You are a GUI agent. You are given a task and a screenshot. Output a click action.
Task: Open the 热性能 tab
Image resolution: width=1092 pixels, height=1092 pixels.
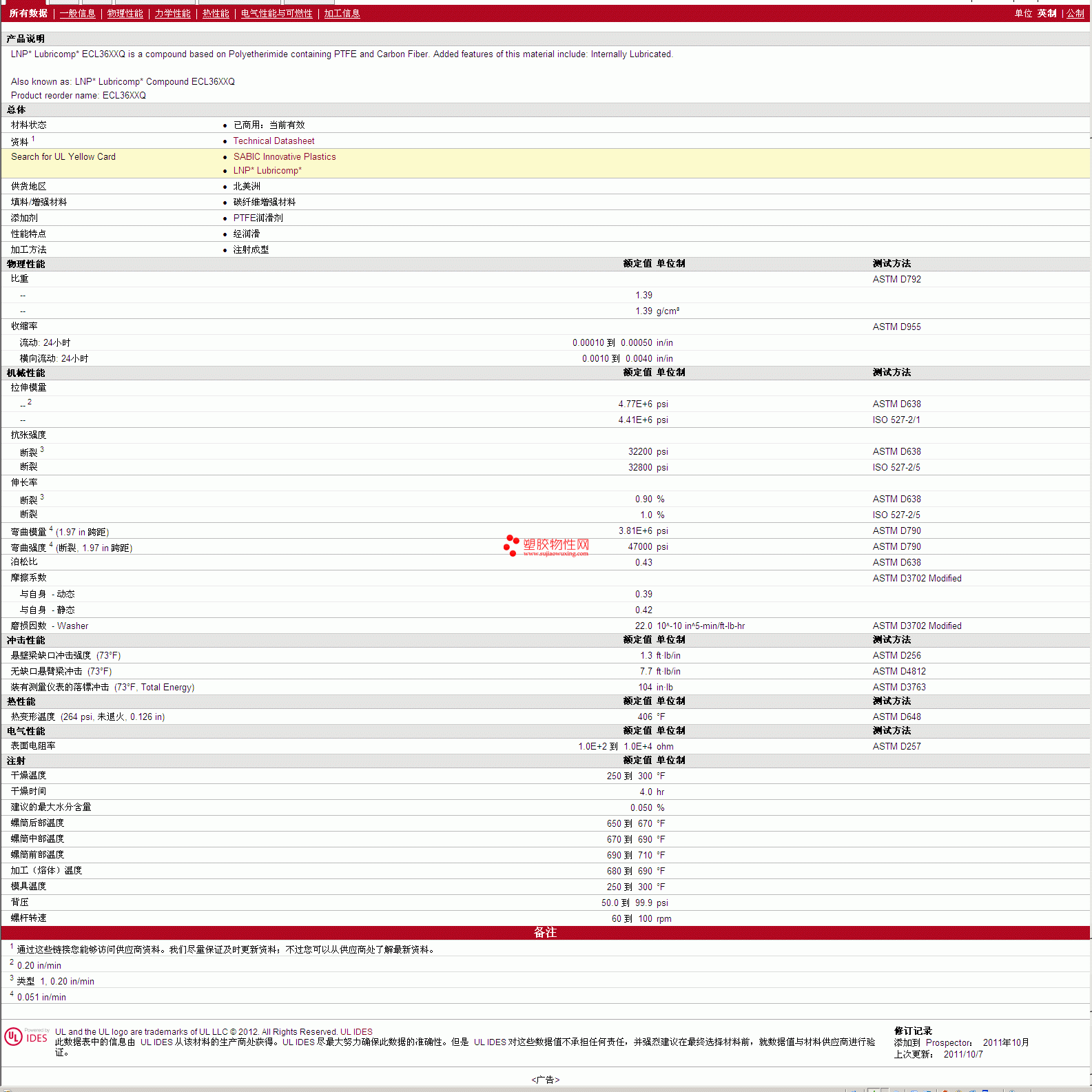coord(216,14)
